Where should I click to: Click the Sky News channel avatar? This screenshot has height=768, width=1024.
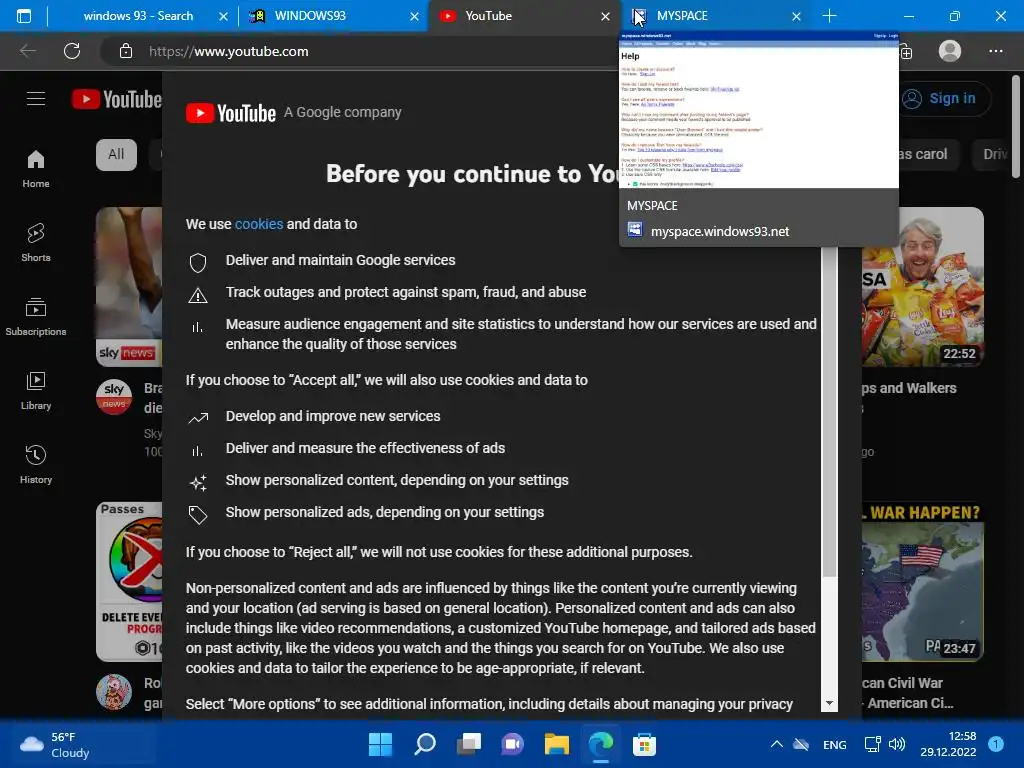[114, 396]
